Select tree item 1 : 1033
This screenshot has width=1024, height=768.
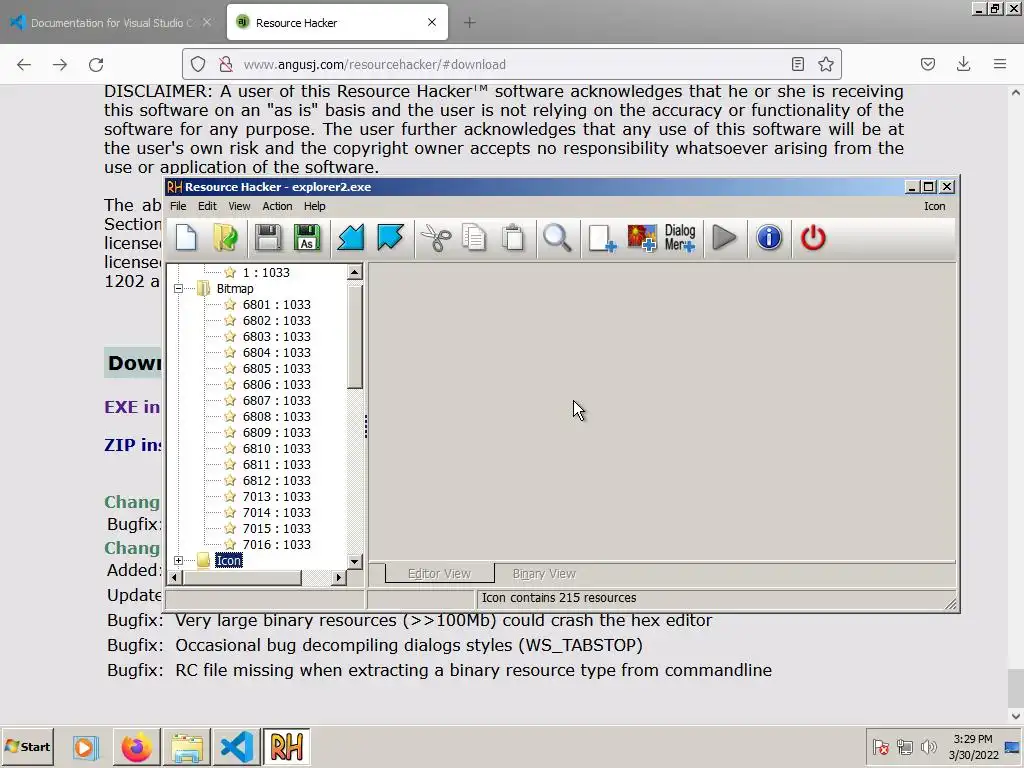click(266, 272)
